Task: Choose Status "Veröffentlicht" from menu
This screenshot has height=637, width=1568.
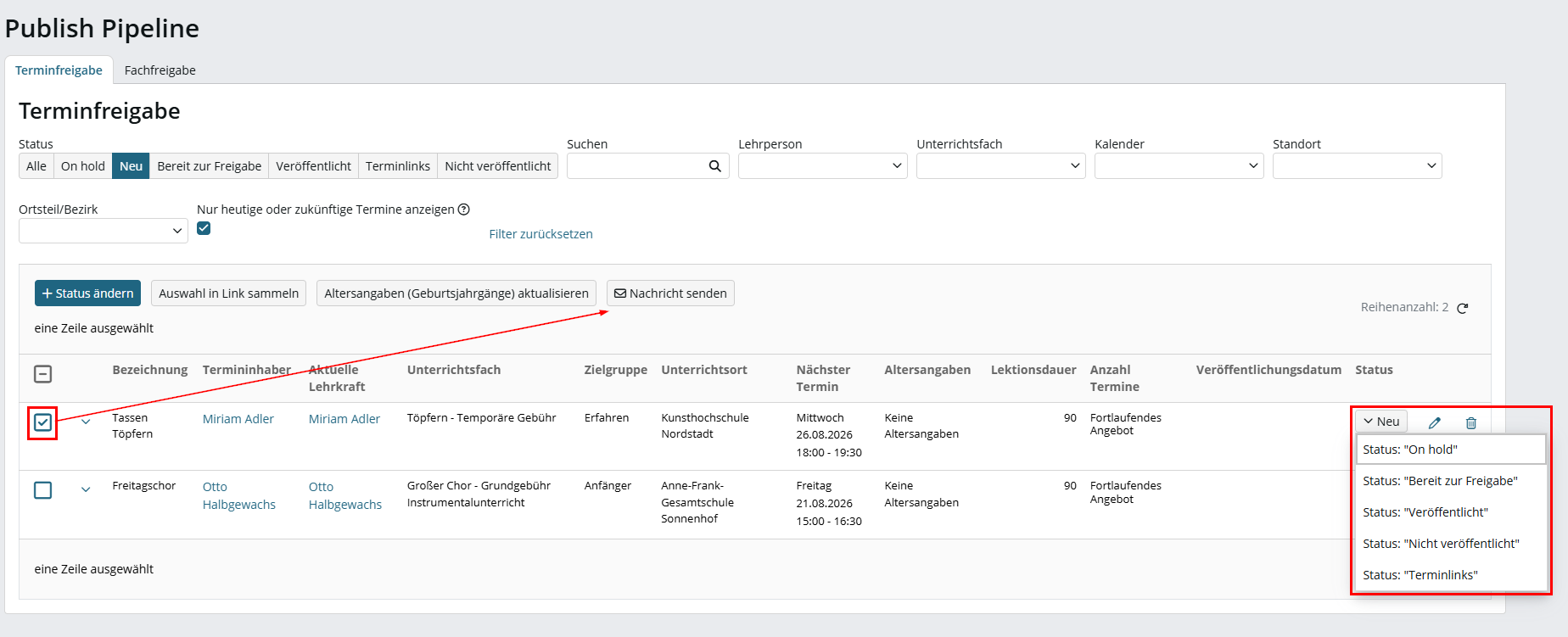Action: point(1451,512)
